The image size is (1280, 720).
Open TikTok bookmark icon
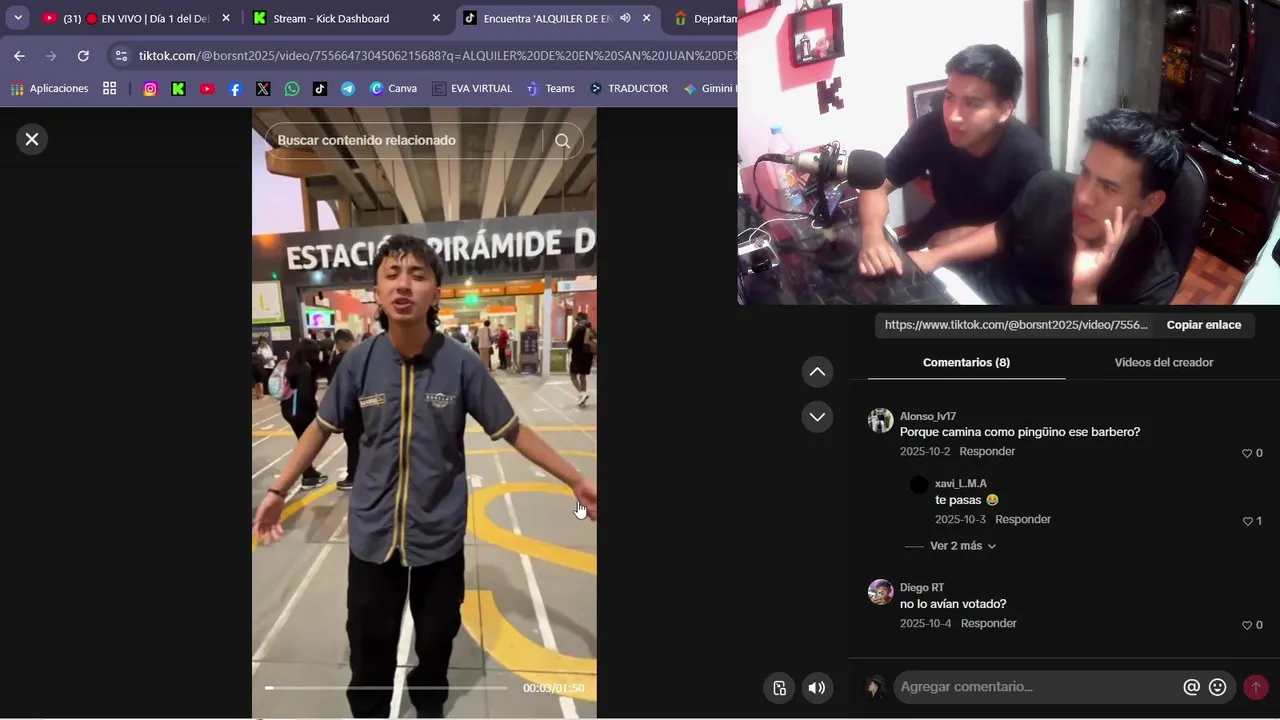(319, 89)
